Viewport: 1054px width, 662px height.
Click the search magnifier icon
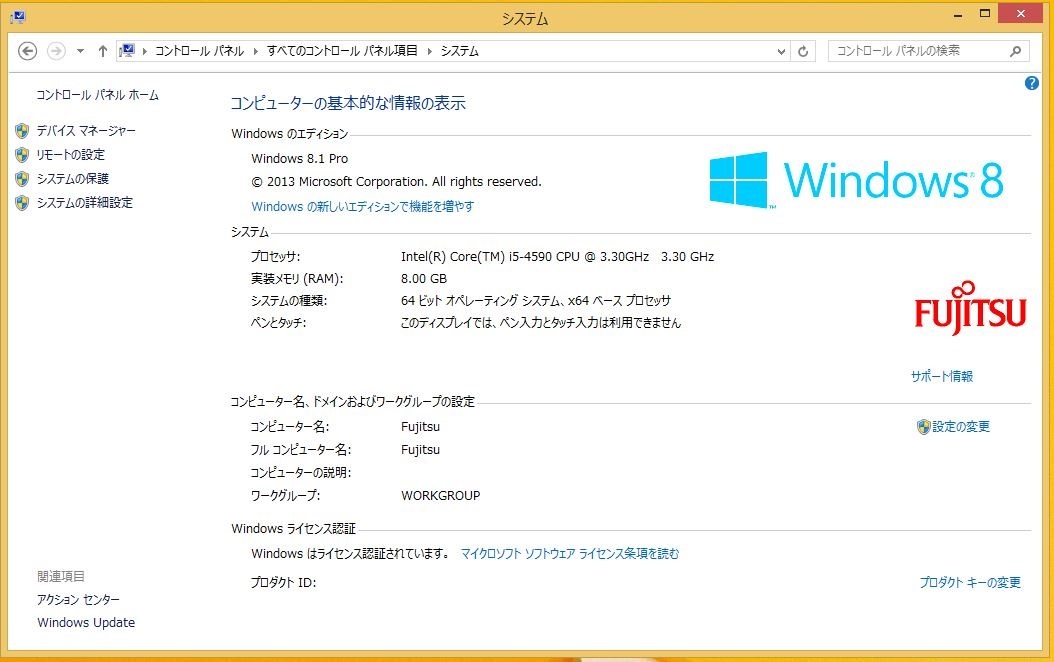pos(1015,51)
